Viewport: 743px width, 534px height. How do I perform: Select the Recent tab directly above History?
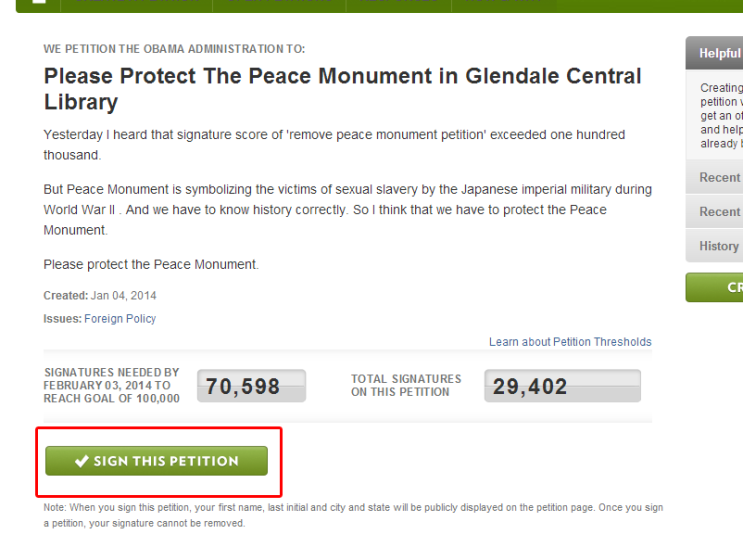[x=714, y=211]
